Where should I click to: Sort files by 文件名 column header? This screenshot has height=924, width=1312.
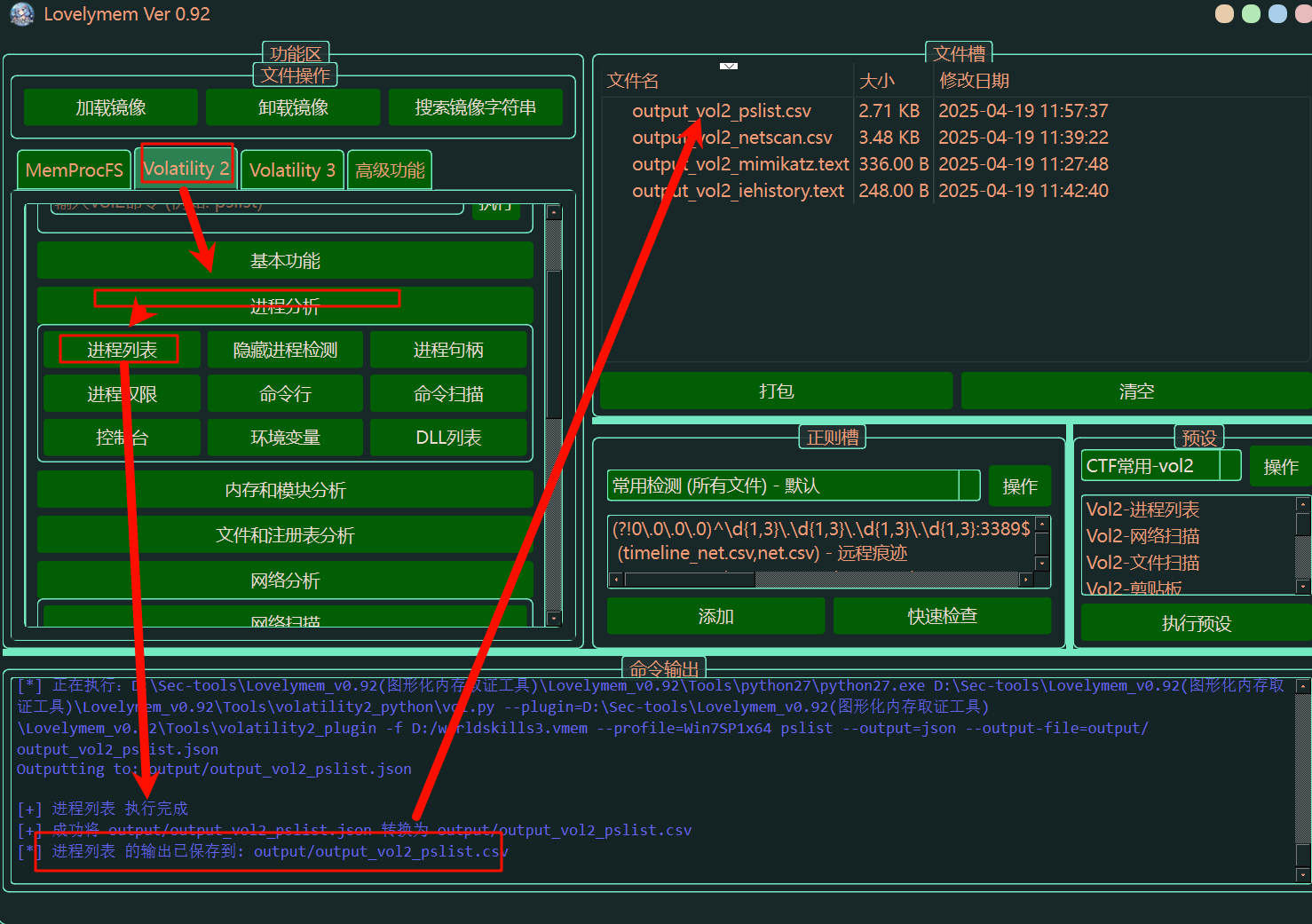728,81
